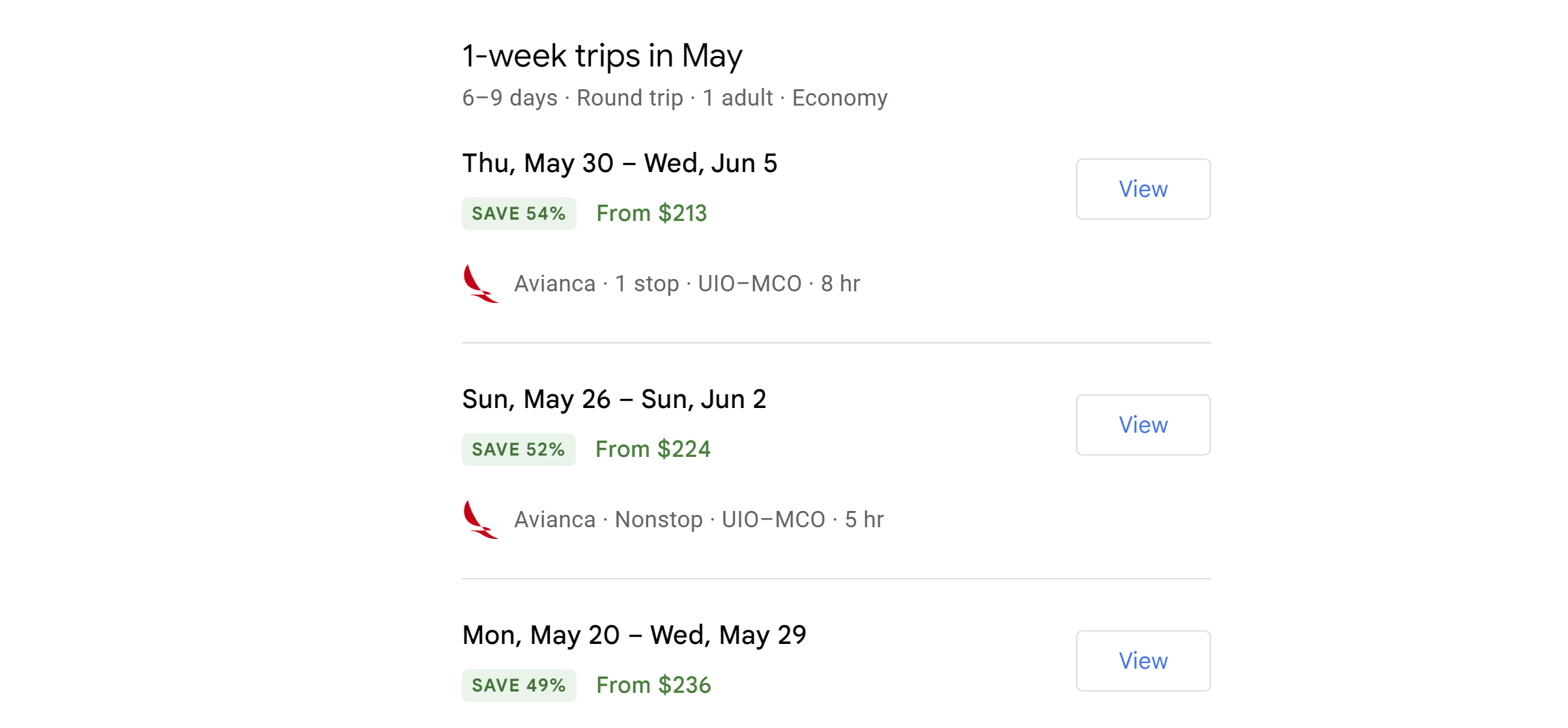
Task: Click the Avianca logo on the Nonstop trip
Action: tap(480, 519)
